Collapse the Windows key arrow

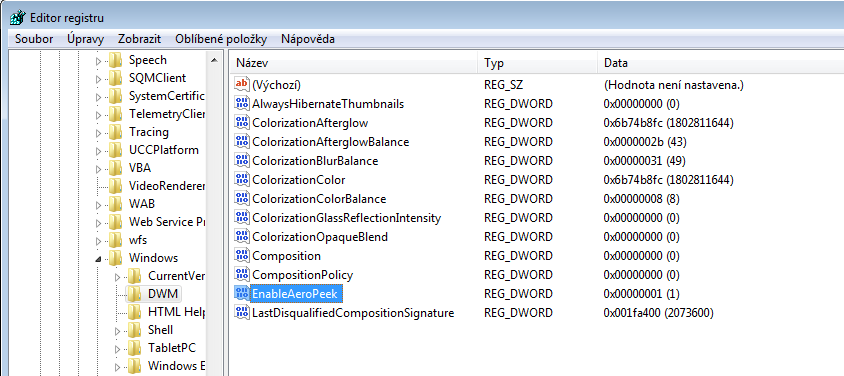[x=98, y=259]
